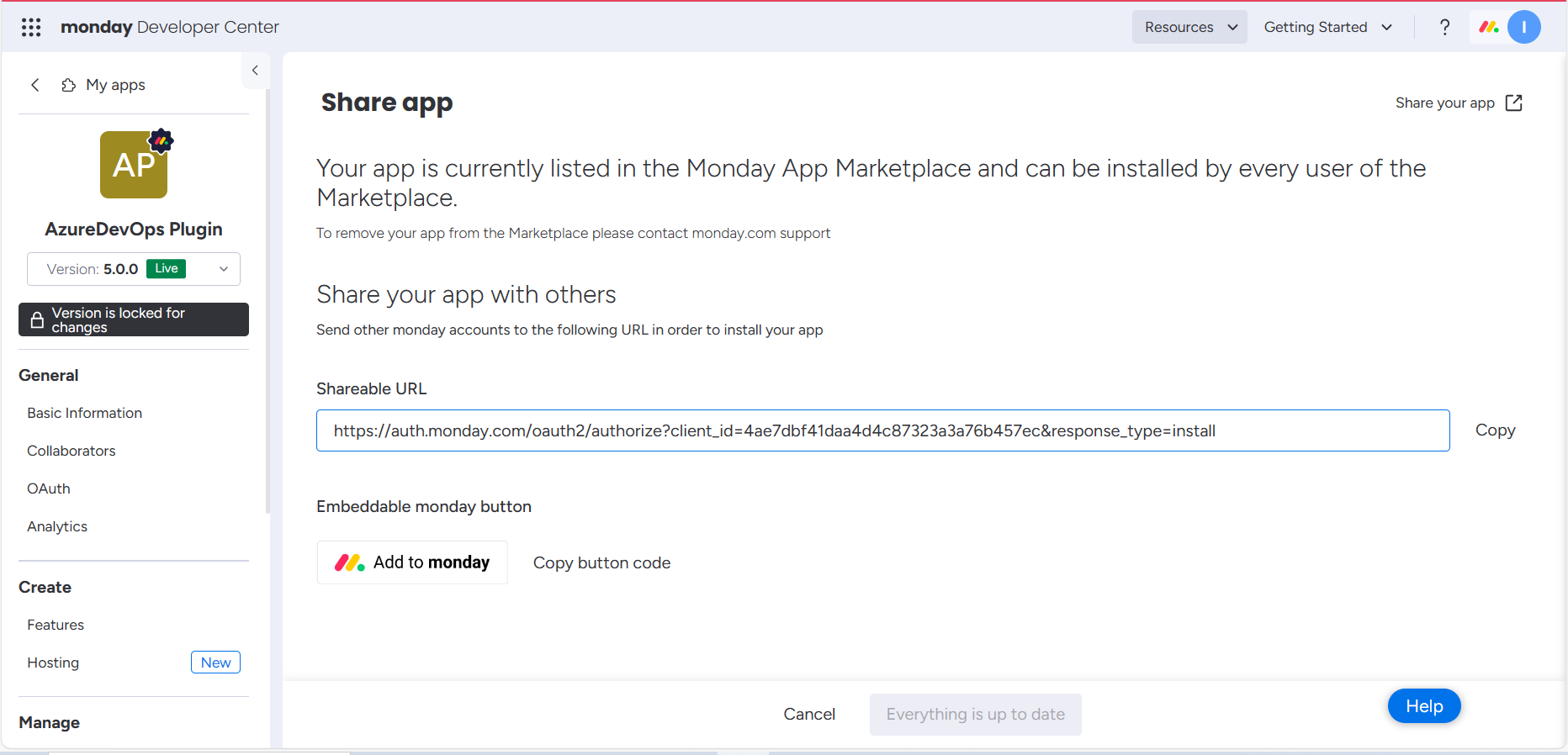Viewport: 1568px width, 755px height.
Task: Click the Cancel button
Action: click(x=809, y=714)
